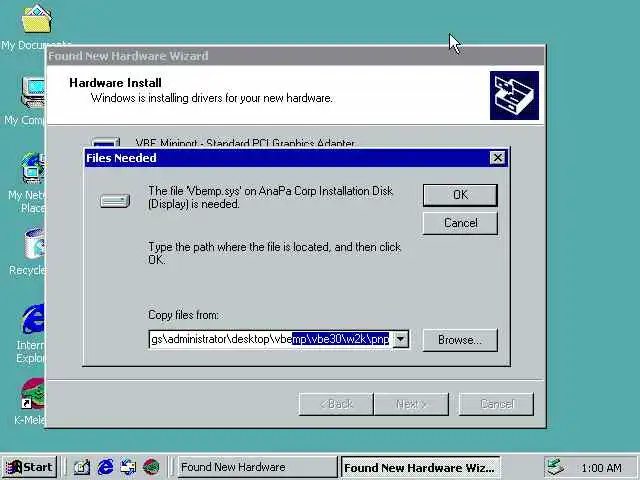Open the Start menu
Viewport: 640px width, 480px height.
29,467
